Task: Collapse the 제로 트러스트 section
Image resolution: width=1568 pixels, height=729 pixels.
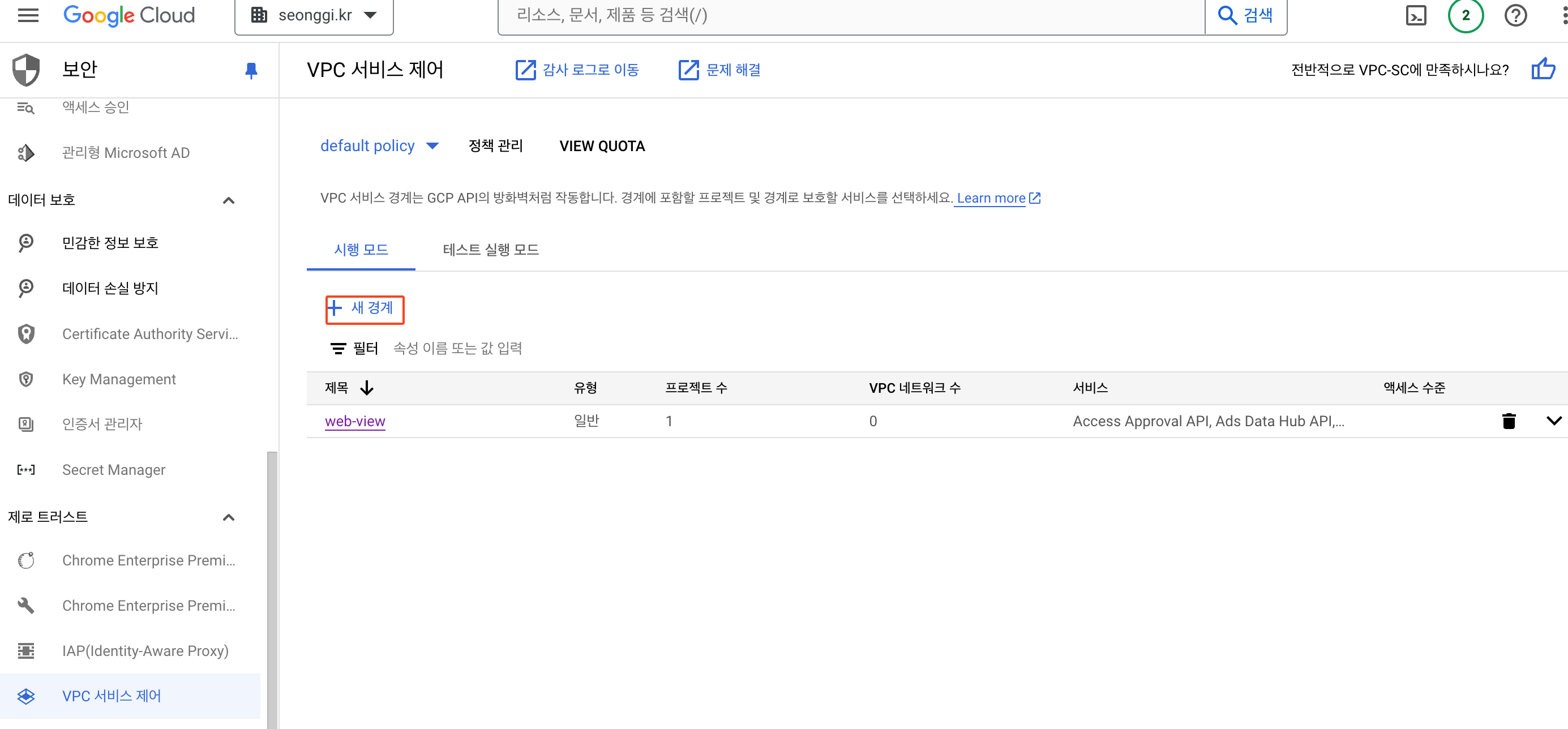Action: pos(228,517)
